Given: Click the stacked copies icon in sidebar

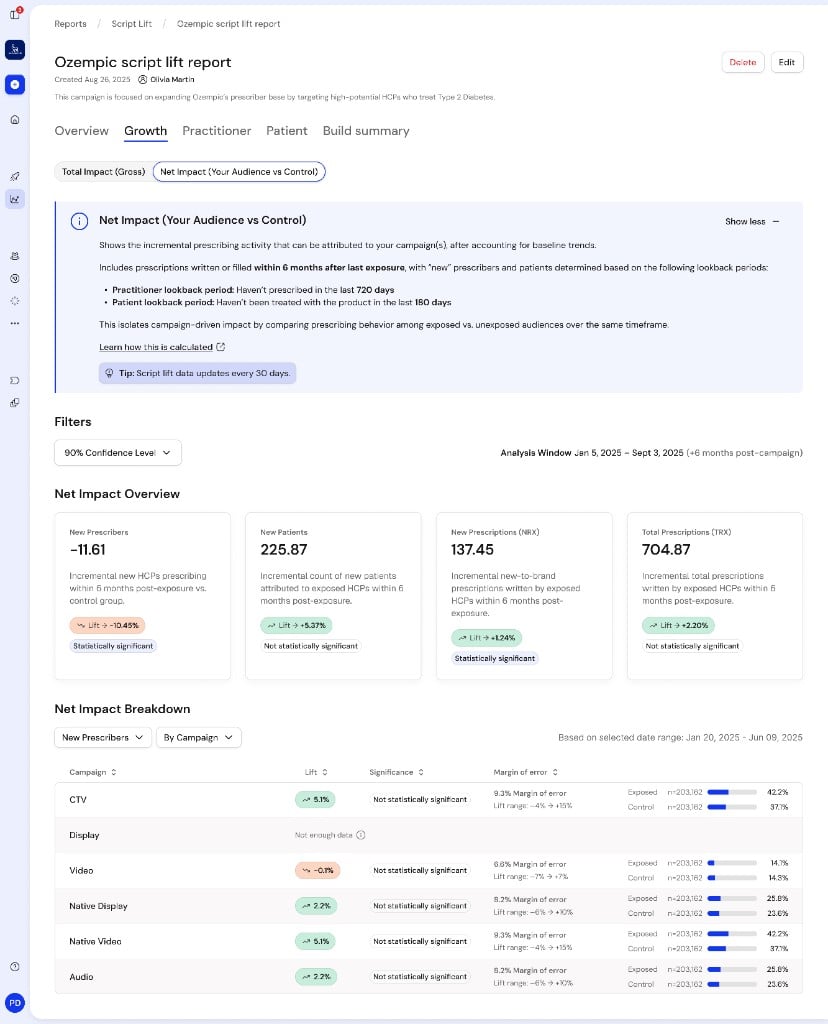Looking at the screenshot, I should (15, 403).
